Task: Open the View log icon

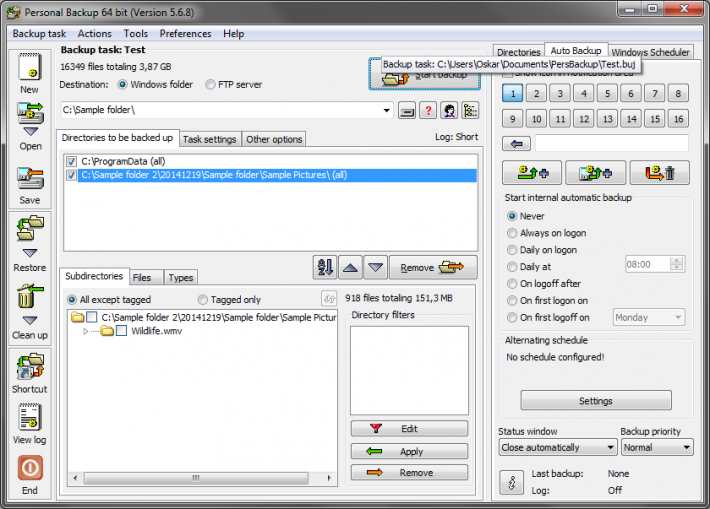Action: pyautogui.click(x=30, y=417)
